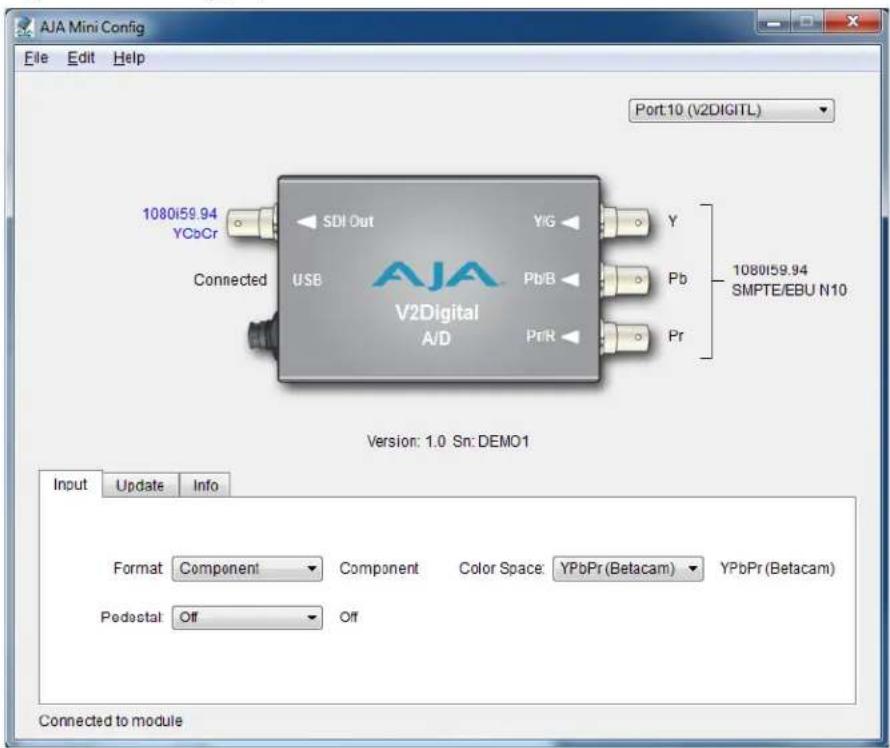
Task: Click the SDI Out BNC connector
Action: (251, 222)
